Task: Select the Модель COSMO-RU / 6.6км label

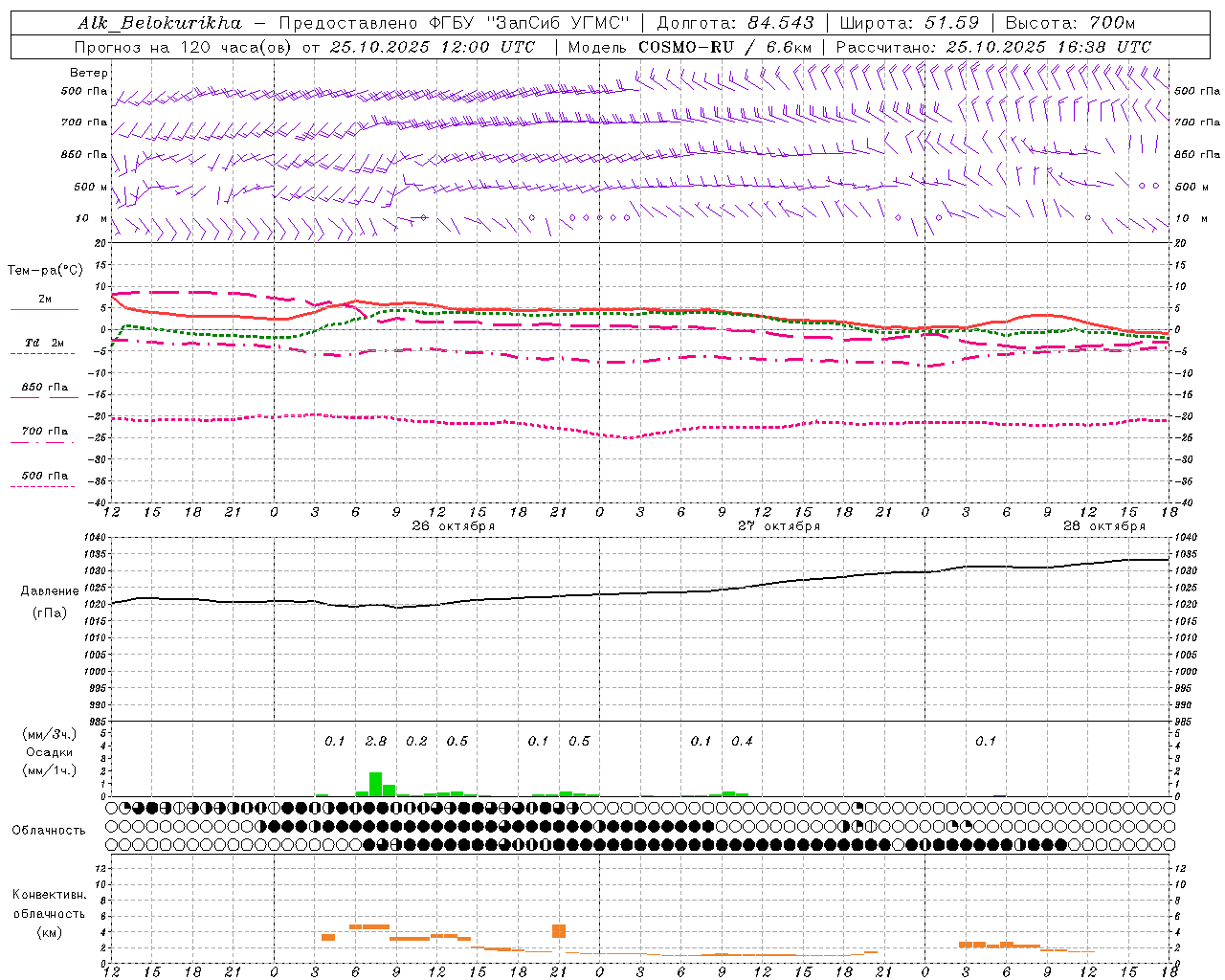Action: [690, 47]
